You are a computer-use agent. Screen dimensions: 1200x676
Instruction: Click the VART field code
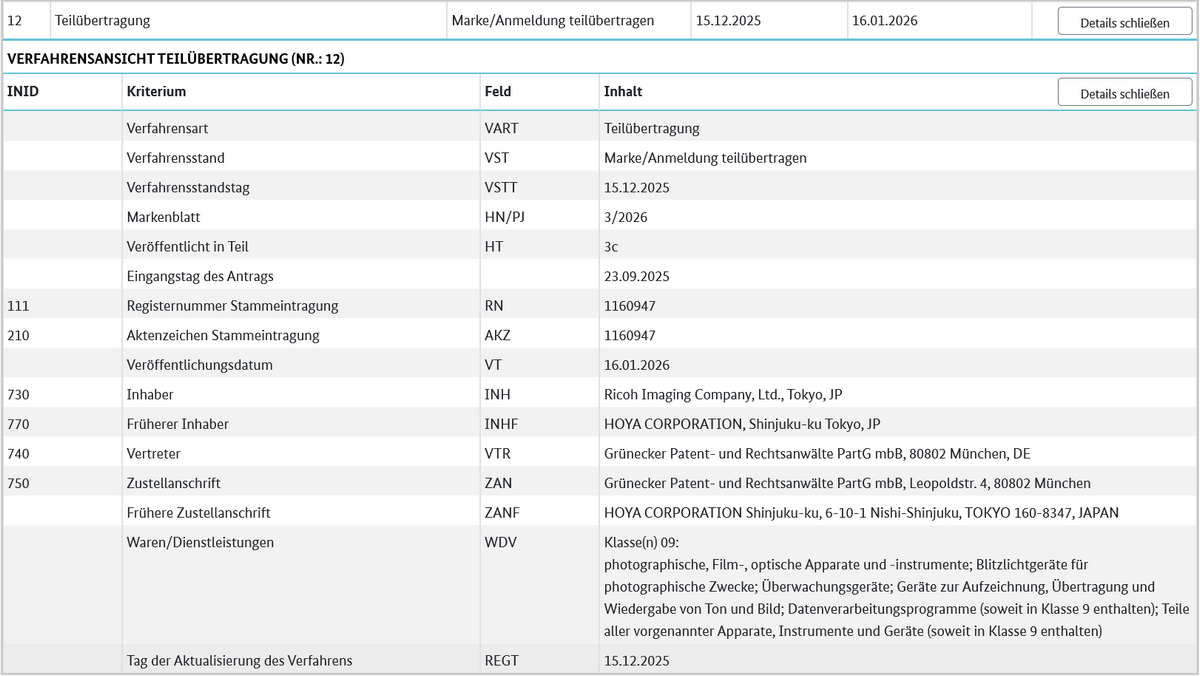501,128
